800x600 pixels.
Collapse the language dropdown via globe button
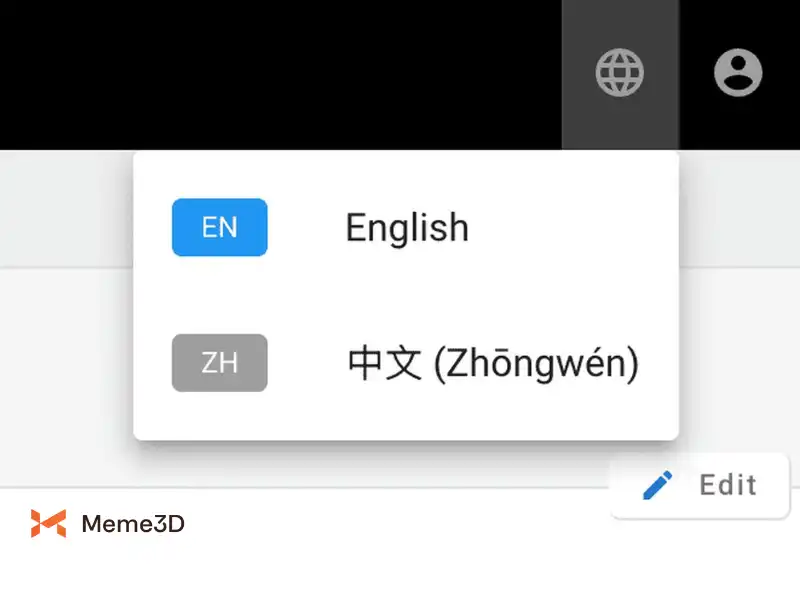point(620,74)
